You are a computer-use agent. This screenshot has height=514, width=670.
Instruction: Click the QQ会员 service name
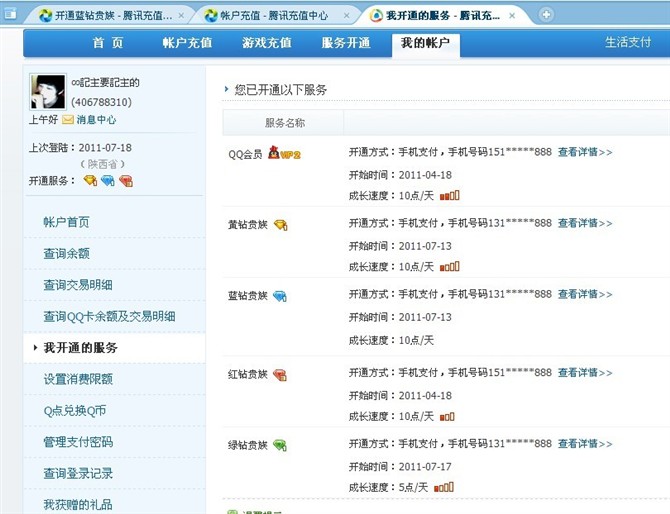(245, 155)
